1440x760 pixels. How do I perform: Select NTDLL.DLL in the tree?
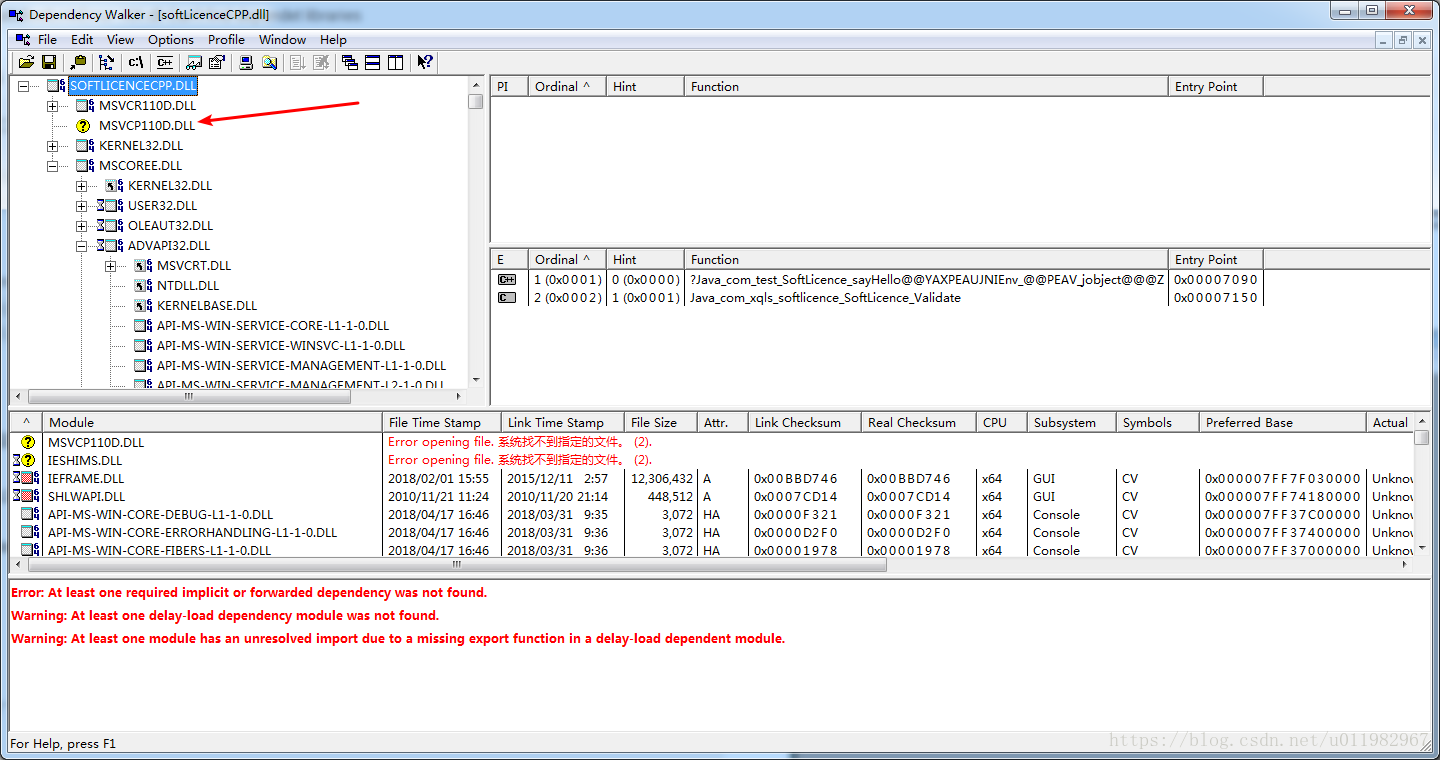pos(188,286)
